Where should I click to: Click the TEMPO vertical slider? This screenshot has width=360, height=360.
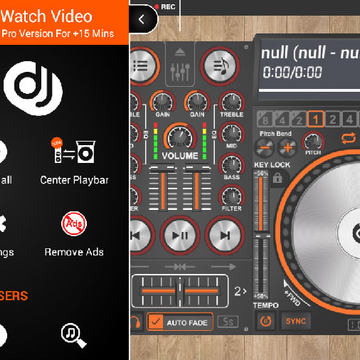pyautogui.click(x=260, y=235)
